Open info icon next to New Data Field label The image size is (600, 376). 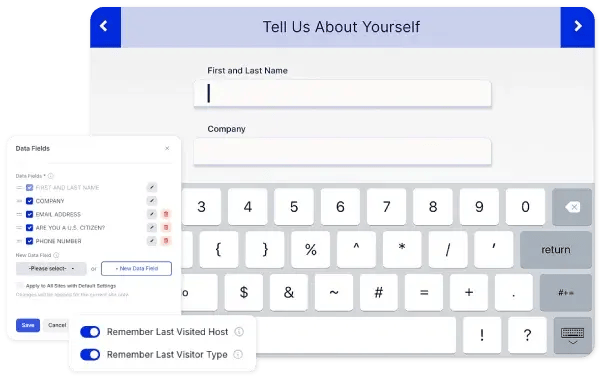tap(56, 255)
